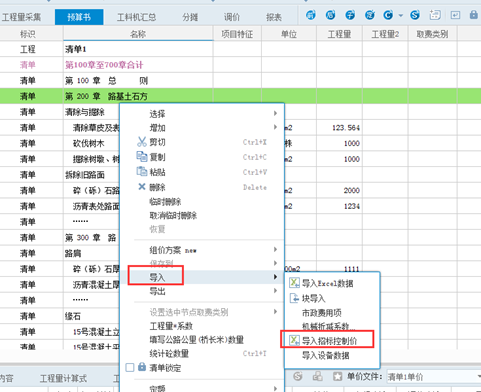
Task: Click the blue S toolbar icon
Action: (415, 15)
